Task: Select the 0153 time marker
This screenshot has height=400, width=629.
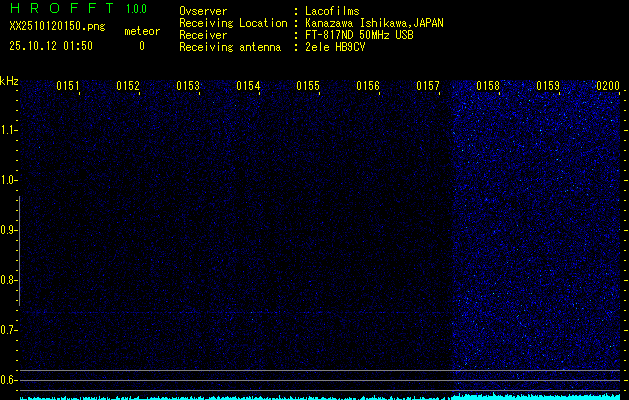Action: point(188,87)
